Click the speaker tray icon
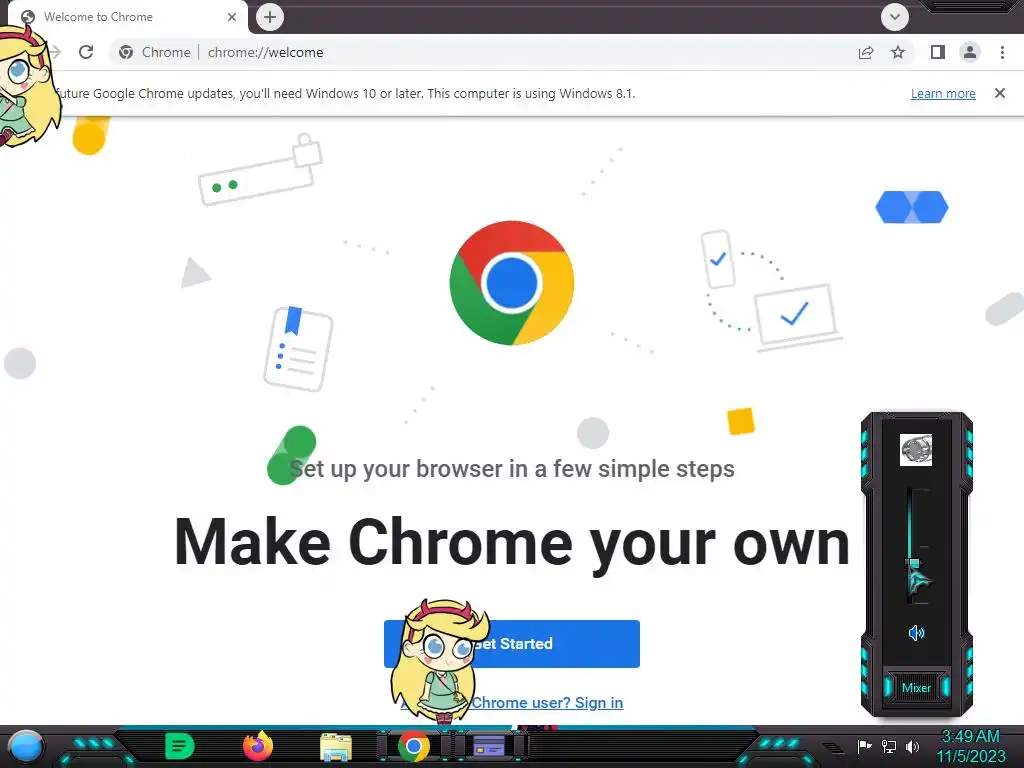Image resolution: width=1024 pixels, height=768 pixels. (912, 746)
